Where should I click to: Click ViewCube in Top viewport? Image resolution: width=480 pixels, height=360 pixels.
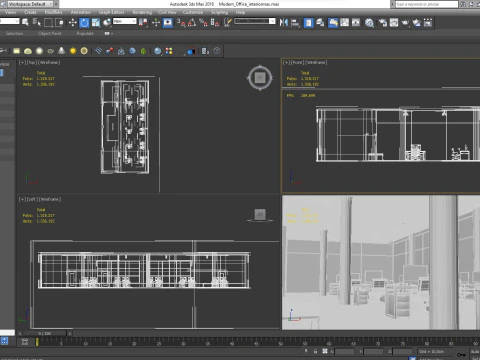coord(260,78)
